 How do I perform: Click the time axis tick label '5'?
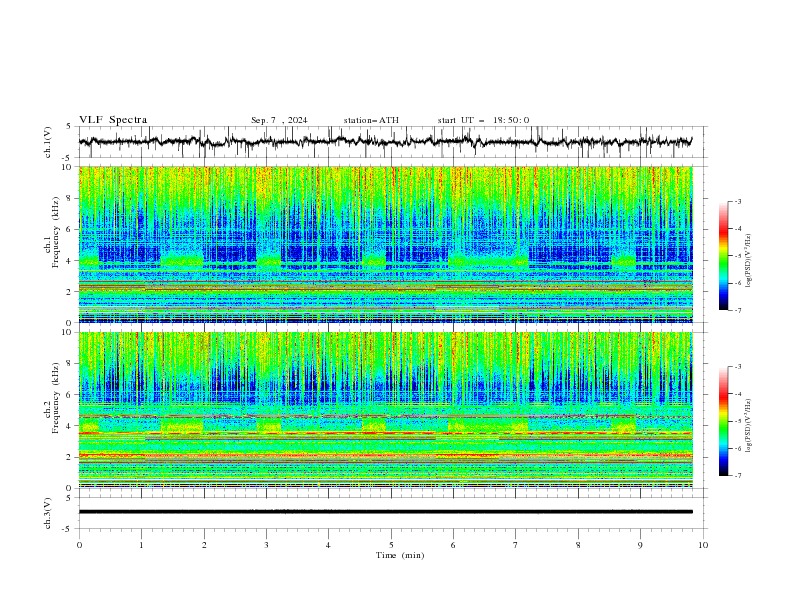[x=391, y=545]
